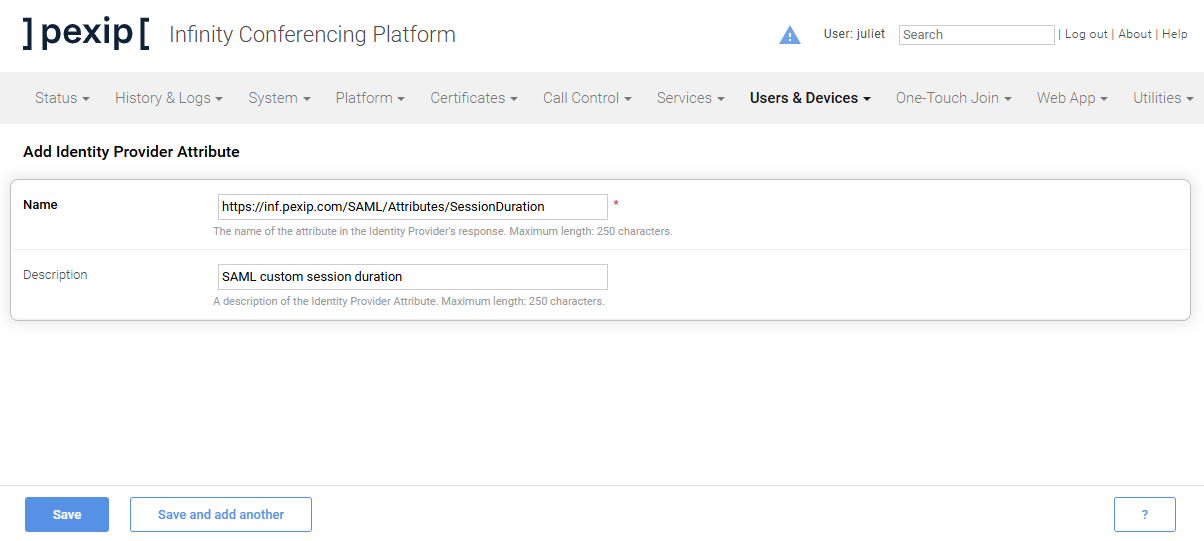
Task: Expand the Call Control menu
Action: [x=587, y=98]
